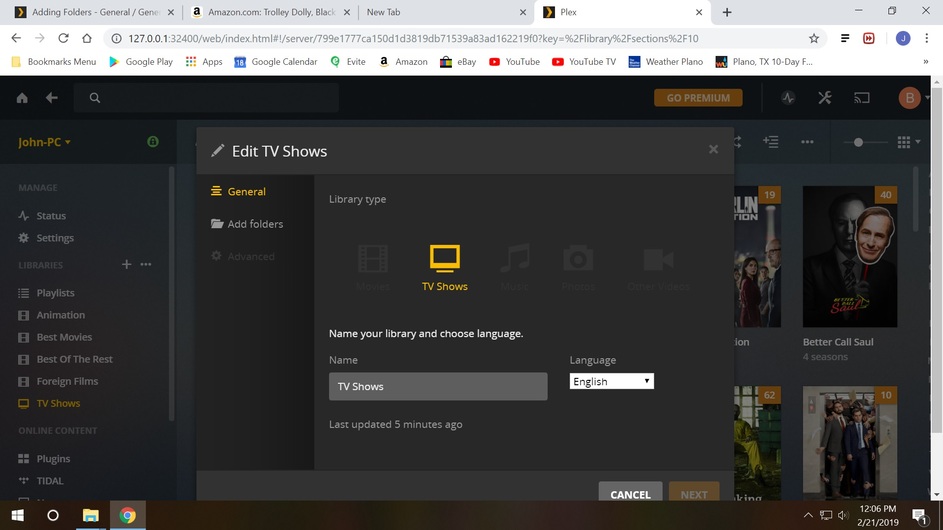Add a library with plus icon
Image resolution: width=943 pixels, height=530 pixels.
pos(126,264)
